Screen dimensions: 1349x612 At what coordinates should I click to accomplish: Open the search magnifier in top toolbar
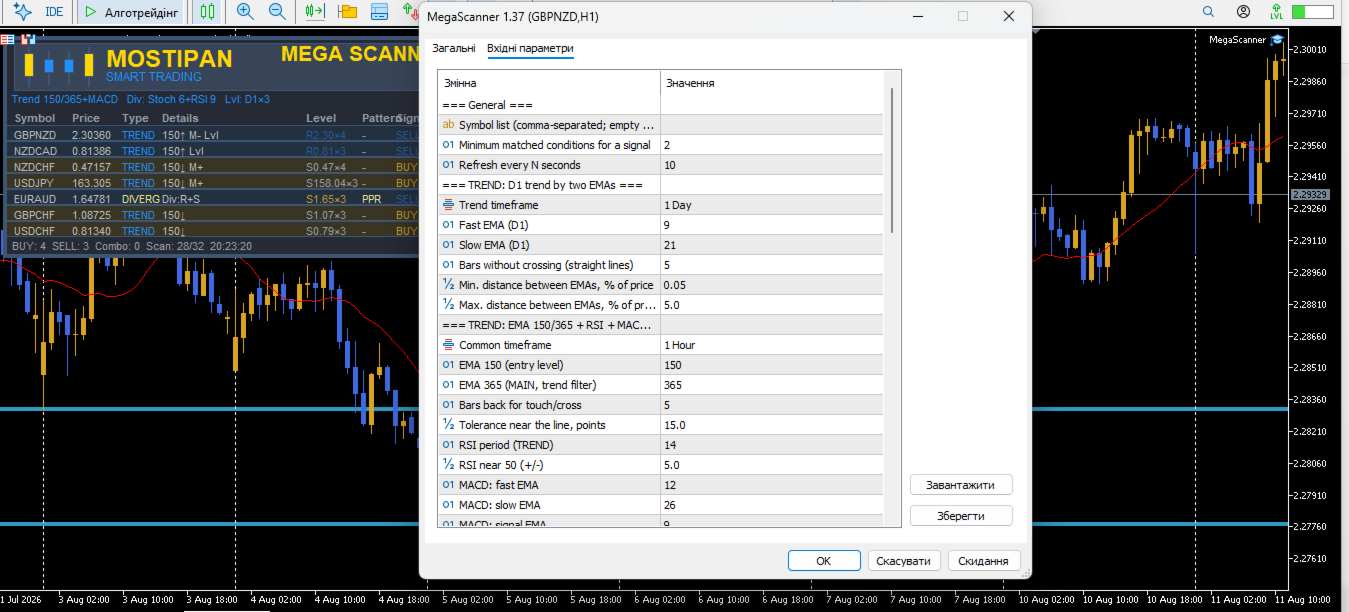coord(1209,12)
